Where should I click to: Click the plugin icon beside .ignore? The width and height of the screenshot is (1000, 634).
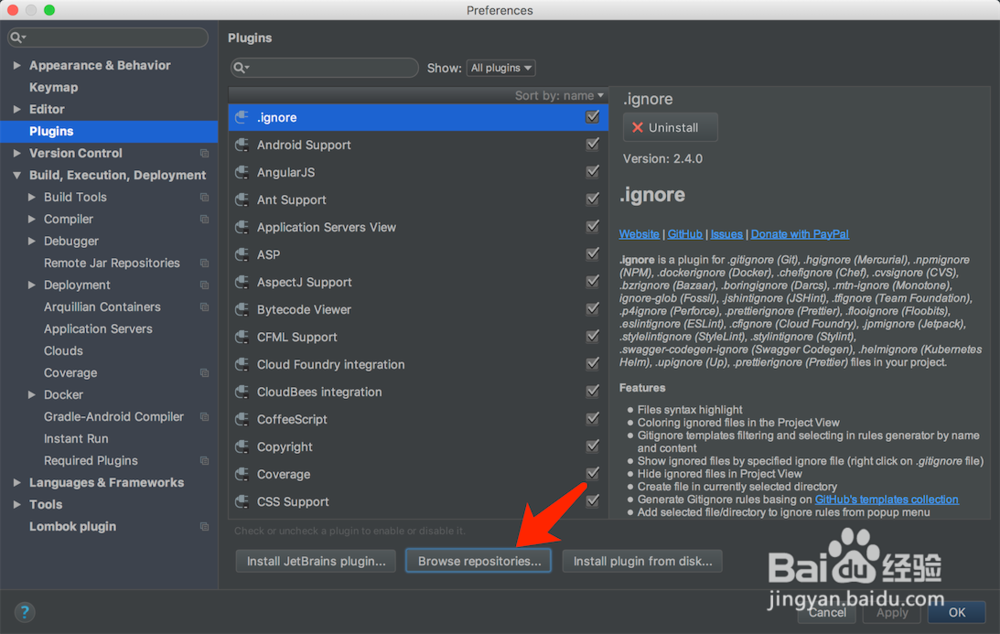[242, 117]
